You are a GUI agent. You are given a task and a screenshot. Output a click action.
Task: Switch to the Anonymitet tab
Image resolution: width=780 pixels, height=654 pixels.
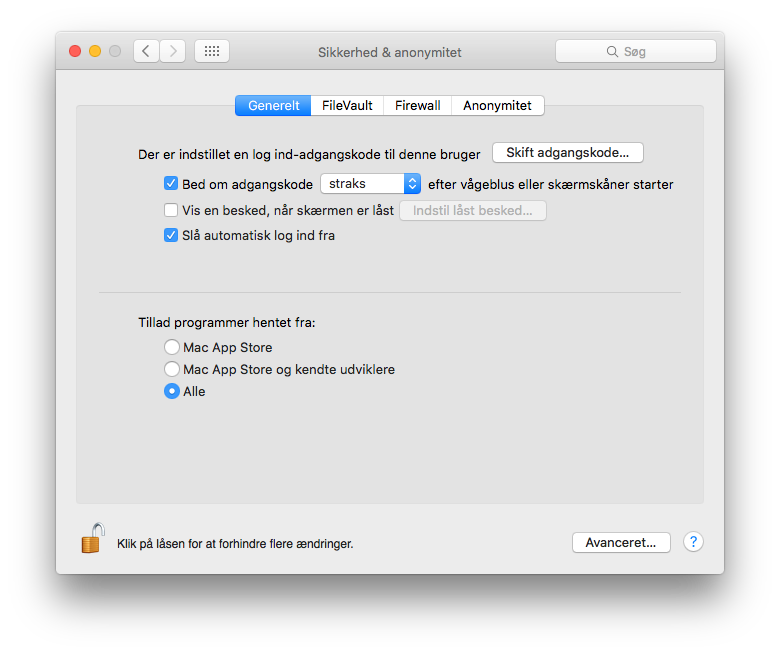click(x=497, y=105)
